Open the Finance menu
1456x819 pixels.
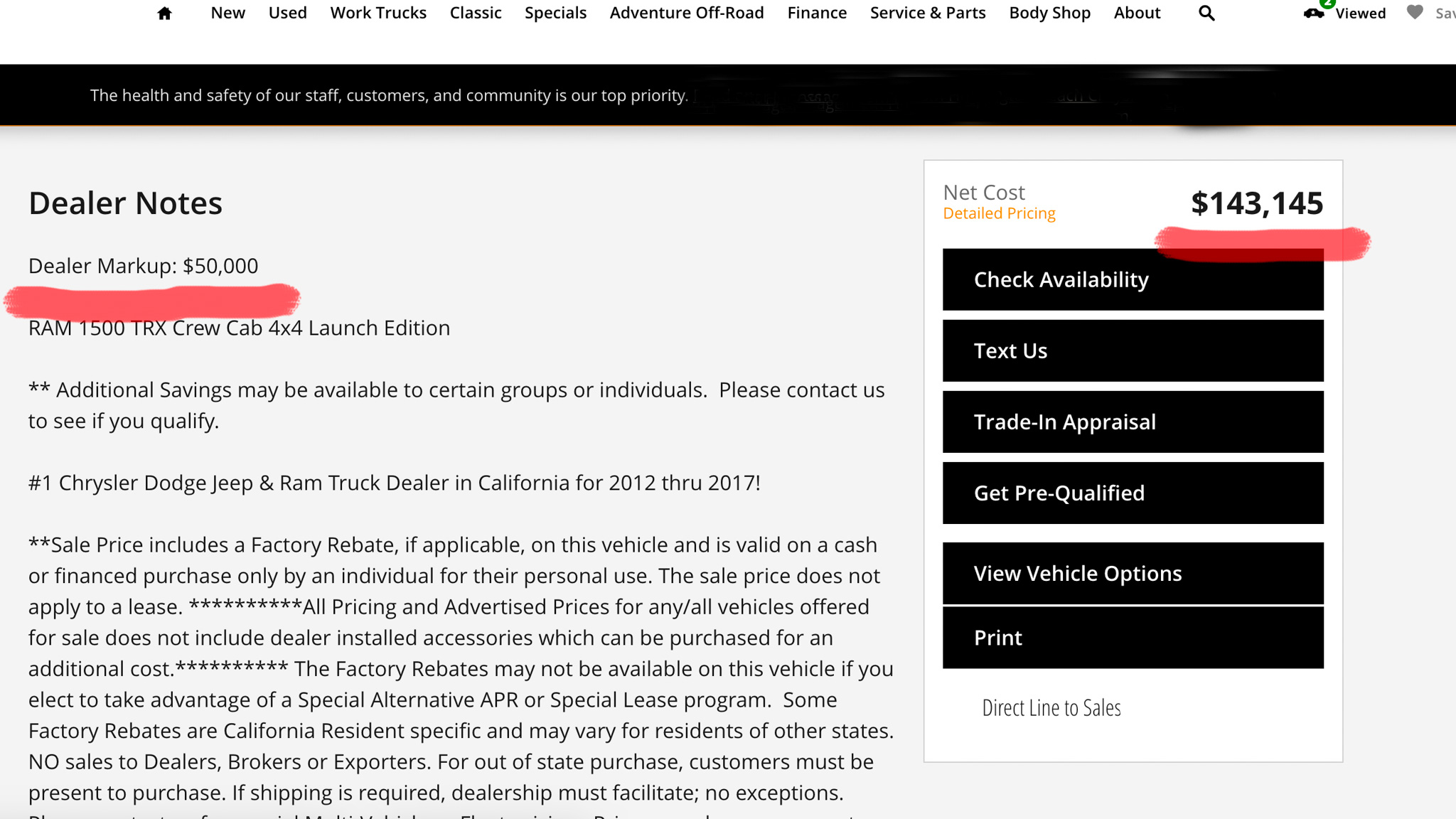(817, 13)
